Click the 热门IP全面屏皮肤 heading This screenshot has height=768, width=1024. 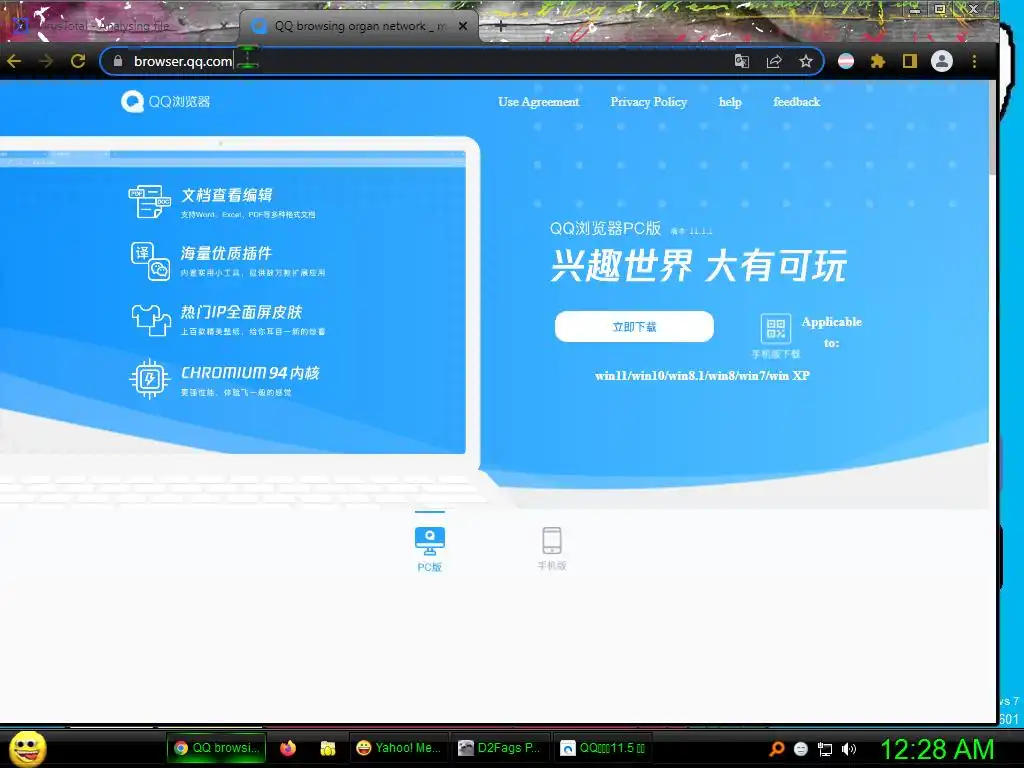pos(241,312)
